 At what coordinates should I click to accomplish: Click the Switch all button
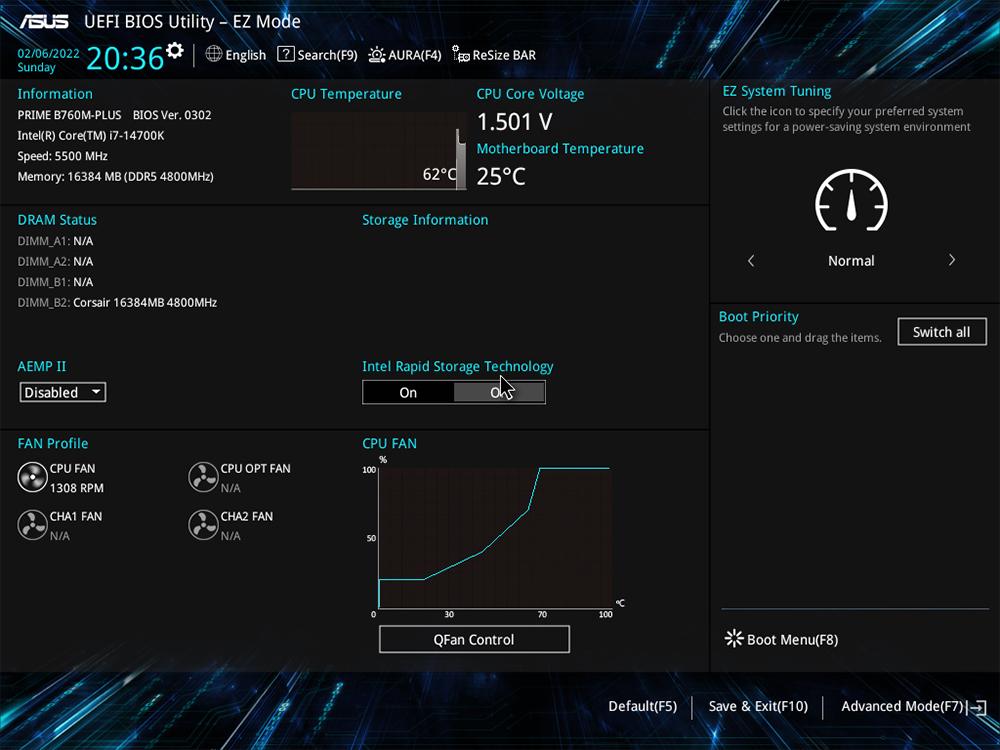pos(941,332)
